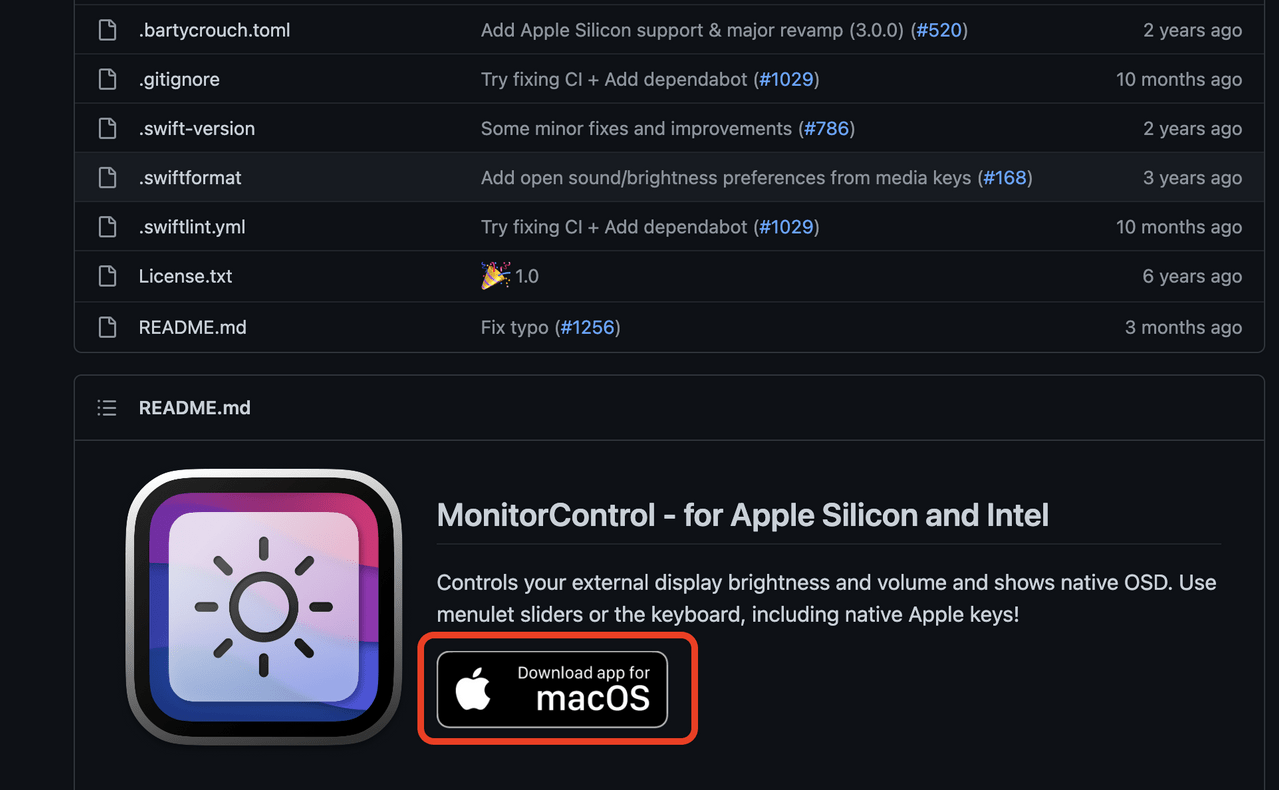Click the file icon next to .bartycrouch.toml

(106, 30)
